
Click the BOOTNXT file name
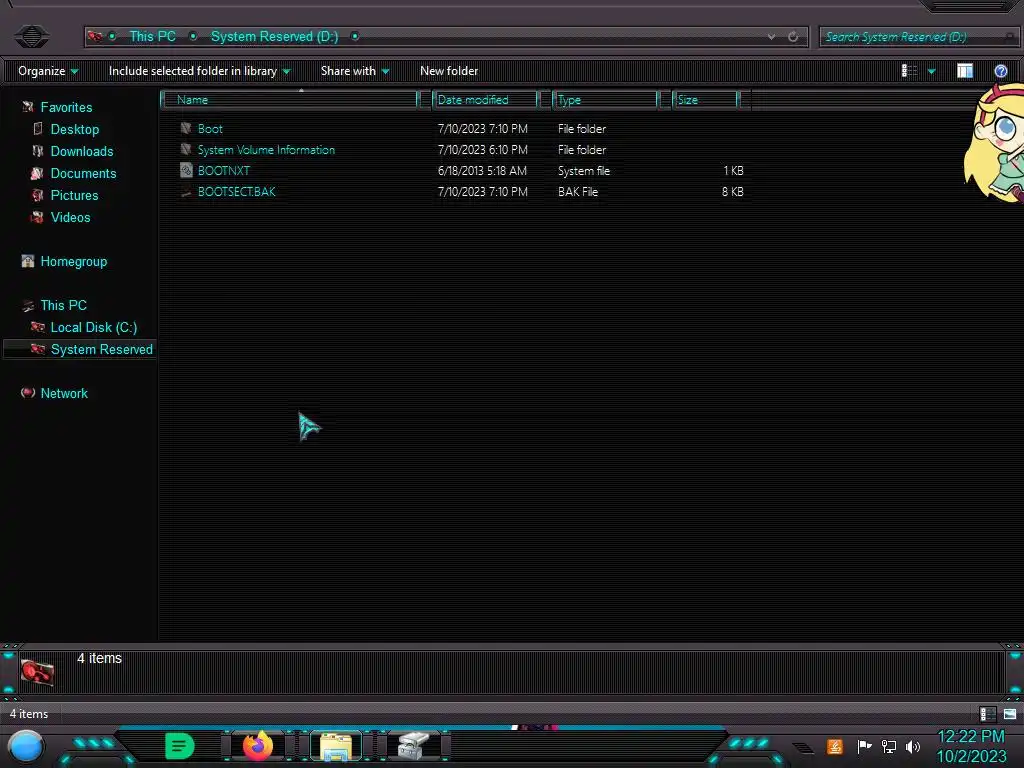point(224,170)
